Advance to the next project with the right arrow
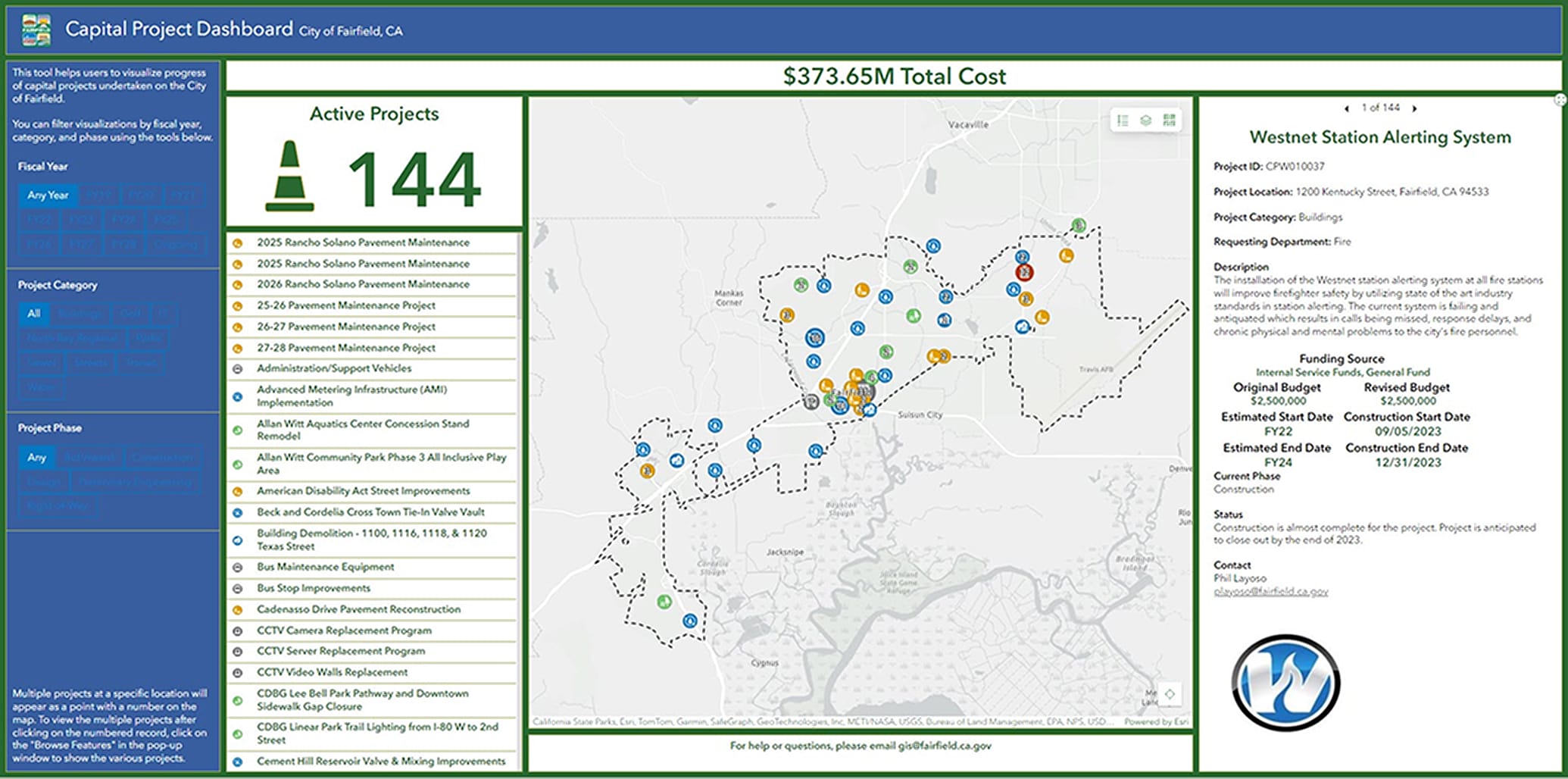The image size is (1568, 779). (1415, 108)
